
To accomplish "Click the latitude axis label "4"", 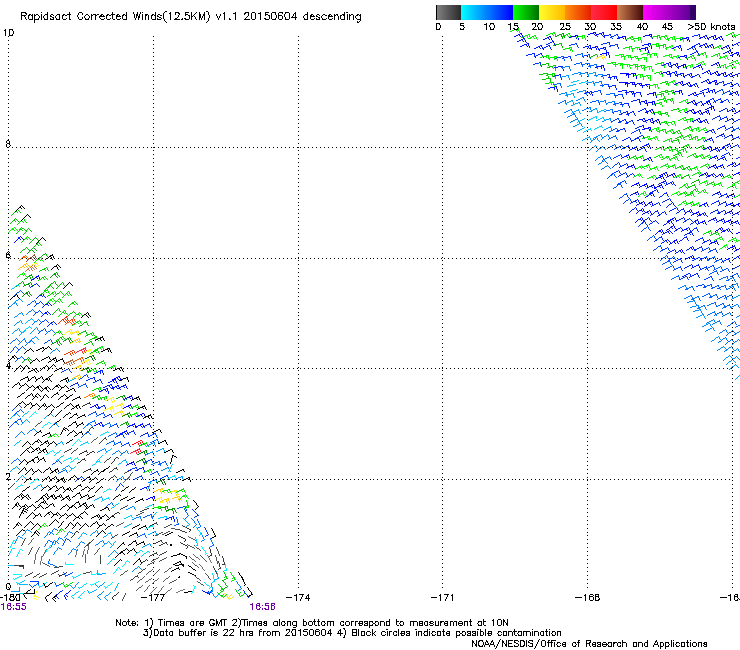I will pyautogui.click(x=8, y=366).
